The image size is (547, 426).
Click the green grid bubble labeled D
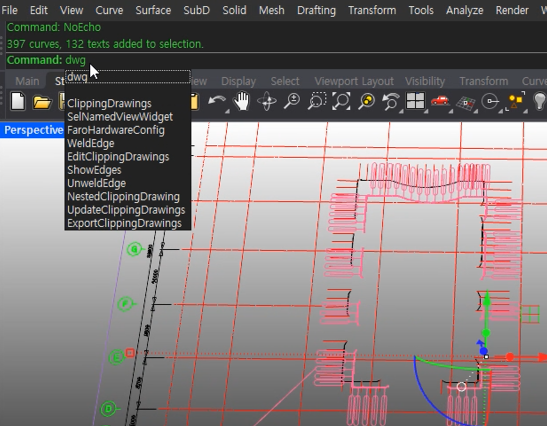(x=108, y=409)
